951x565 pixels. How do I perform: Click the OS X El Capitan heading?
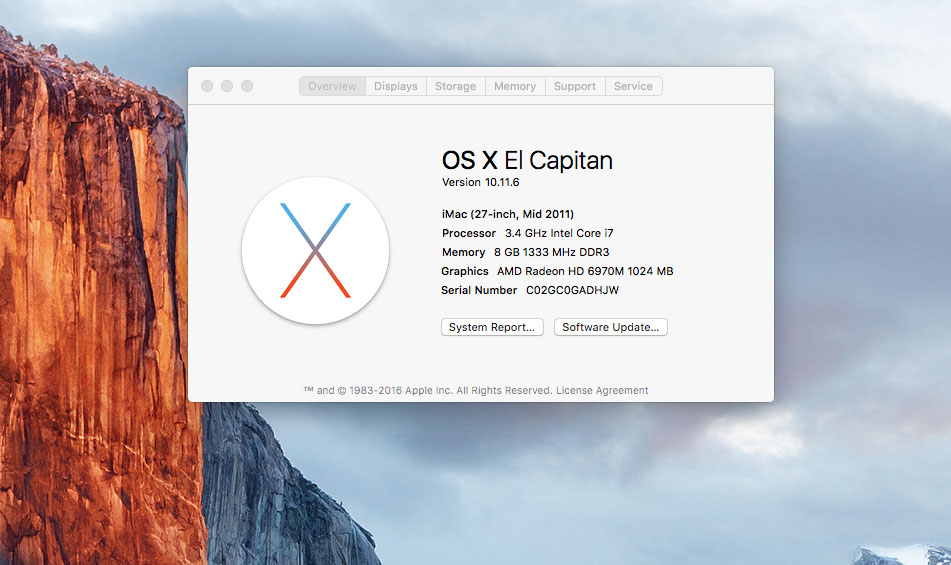coord(527,160)
